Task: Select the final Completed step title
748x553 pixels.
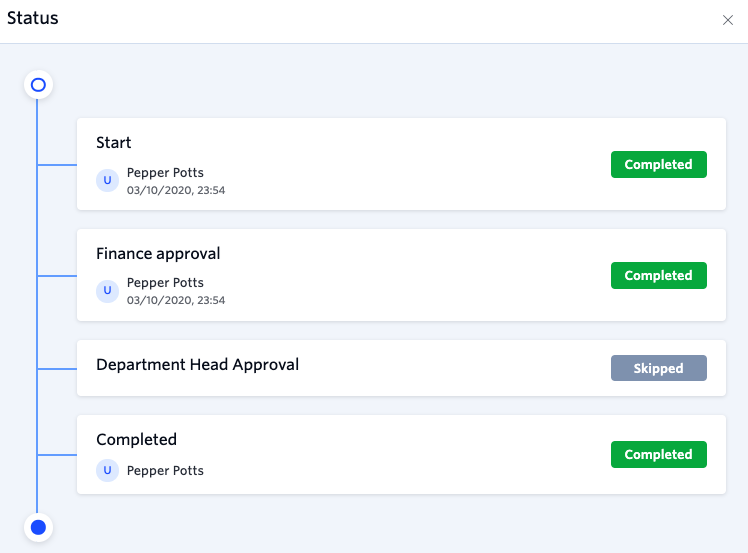Action: coord(136,439)
